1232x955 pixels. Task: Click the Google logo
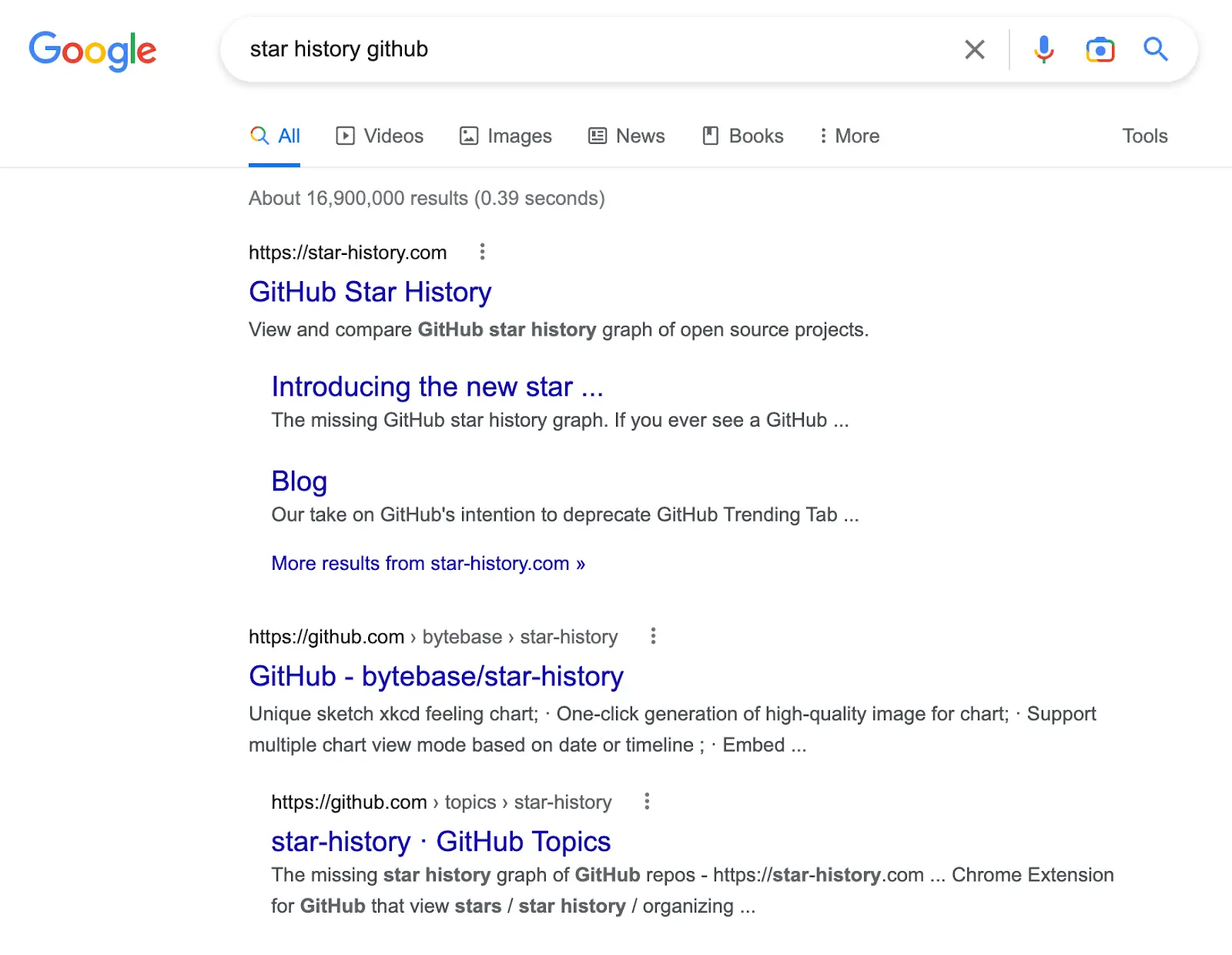tap(92, 49)
